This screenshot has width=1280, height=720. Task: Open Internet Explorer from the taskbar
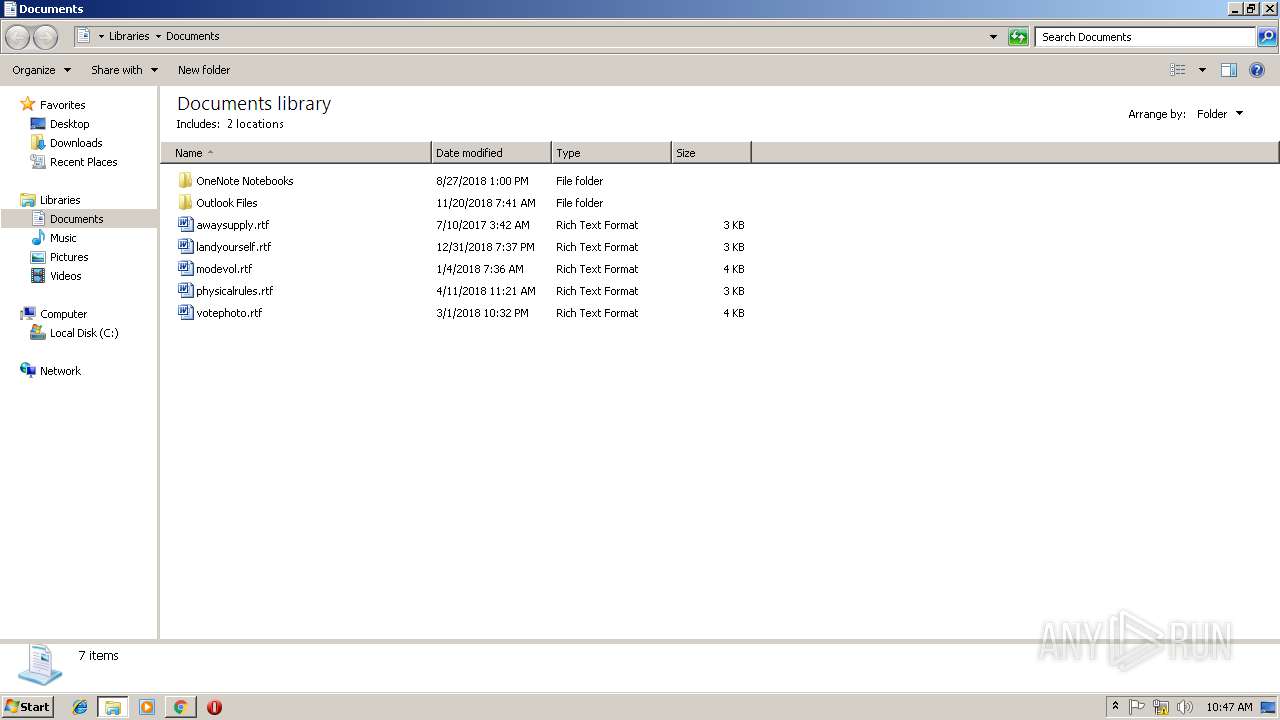pyautogui.click(x=80, y=707)
